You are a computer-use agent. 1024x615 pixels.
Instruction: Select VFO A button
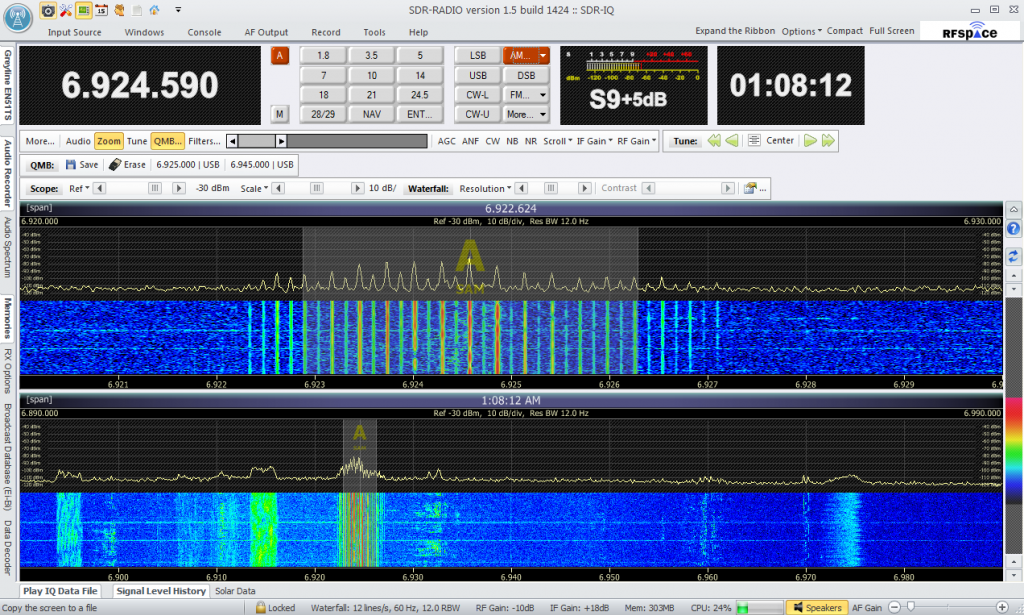[280, 55]
